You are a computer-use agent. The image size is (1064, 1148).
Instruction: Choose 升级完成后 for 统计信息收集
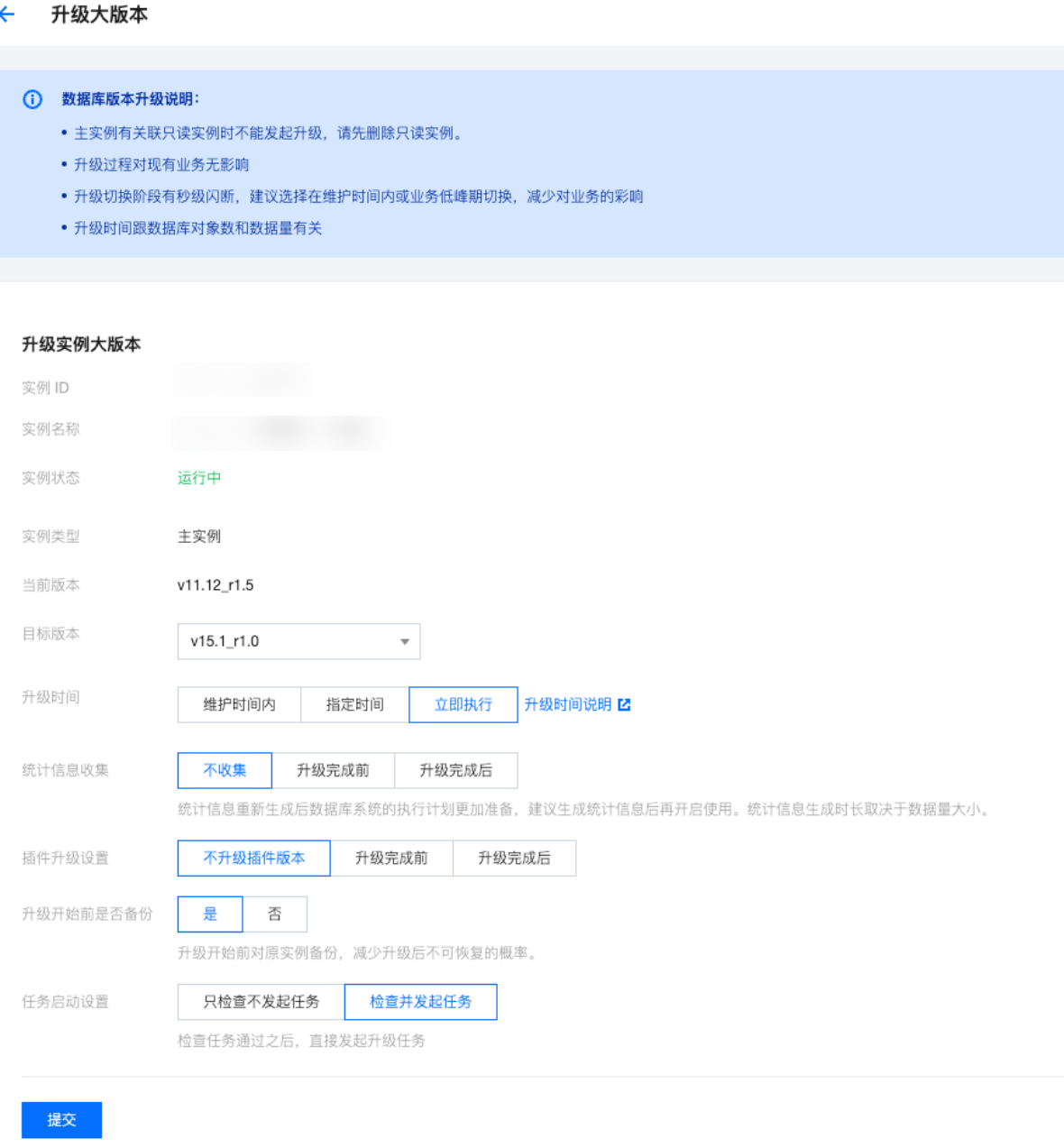click(x=456, y=770)
